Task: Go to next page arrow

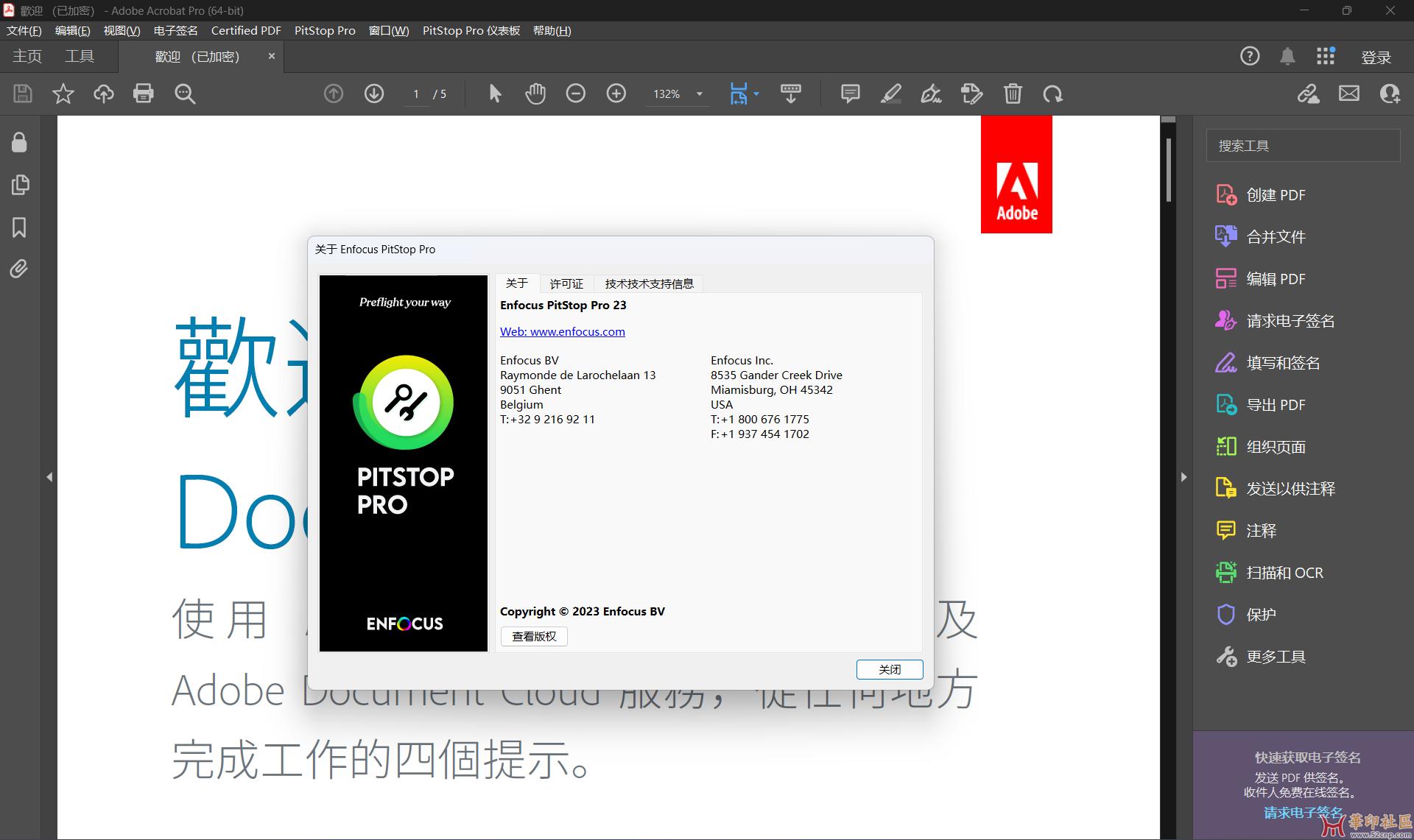Action: 374,93
